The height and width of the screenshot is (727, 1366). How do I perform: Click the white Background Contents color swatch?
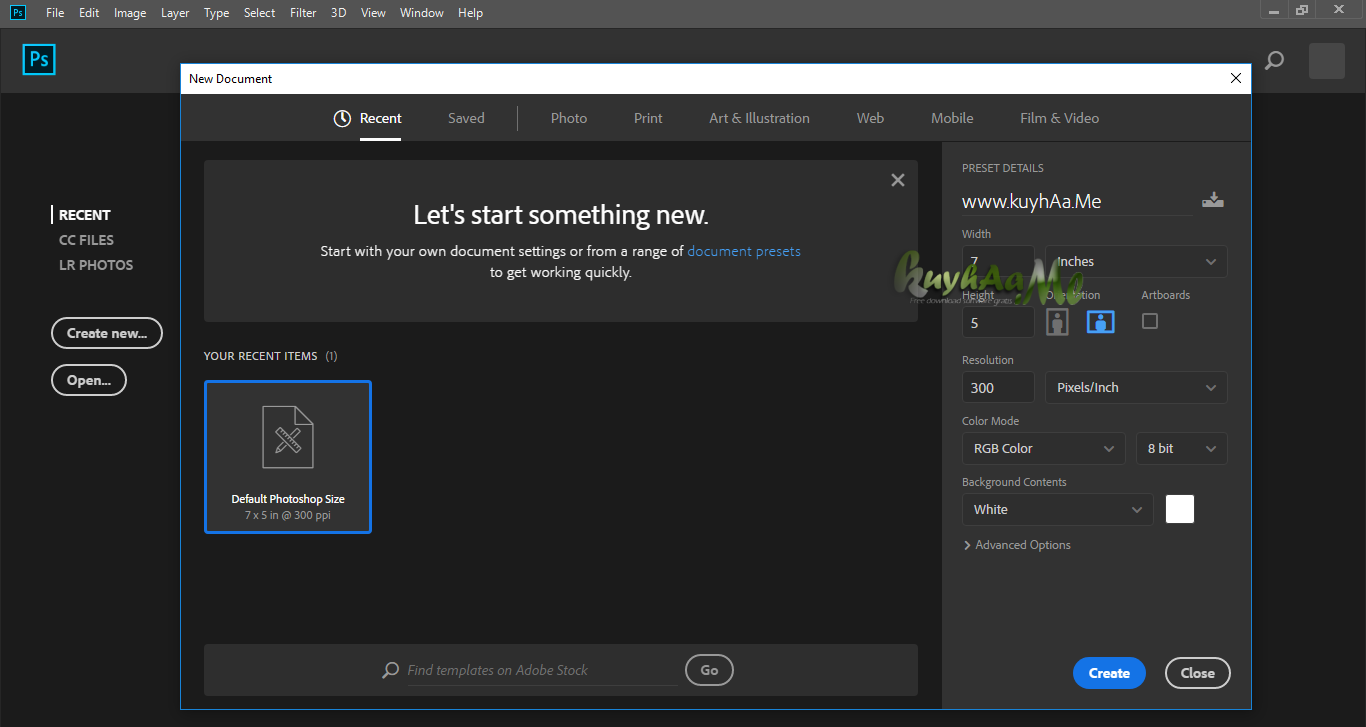point(1179,508)
